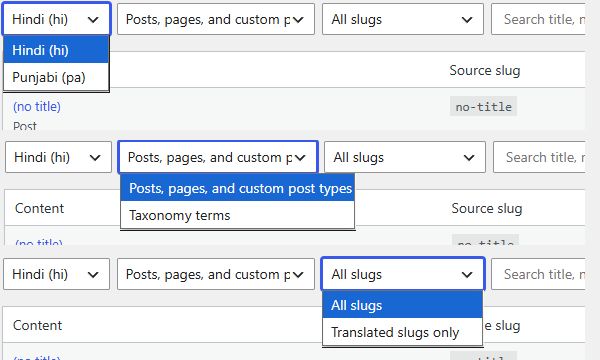
Task: Pick the Translated slugs only option
Action: (x=403, y=332)
